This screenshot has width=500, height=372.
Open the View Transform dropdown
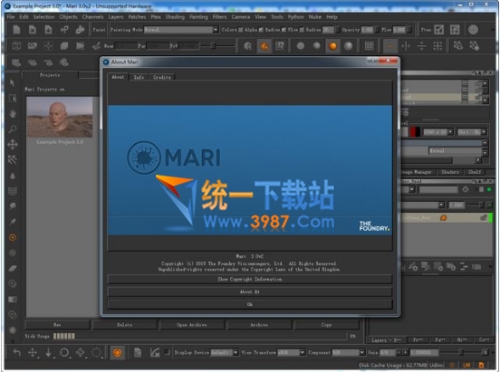(291, 352)
